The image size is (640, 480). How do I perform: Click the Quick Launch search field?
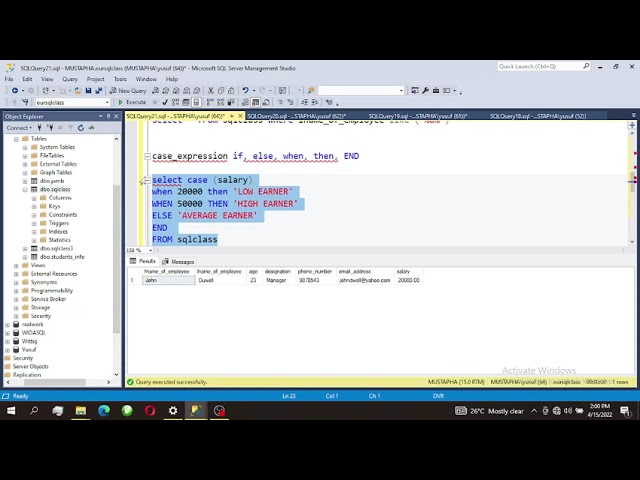(x=540, y=67)
